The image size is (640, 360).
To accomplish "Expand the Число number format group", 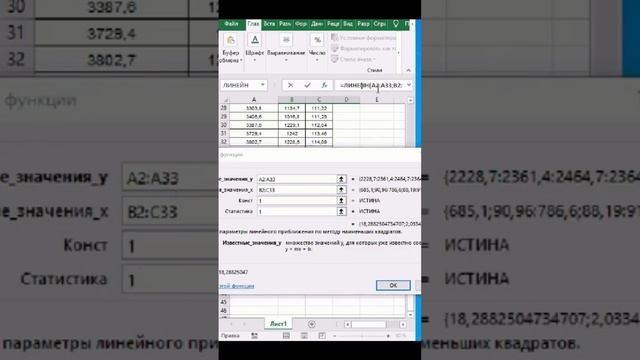I will tap(317, 49).
